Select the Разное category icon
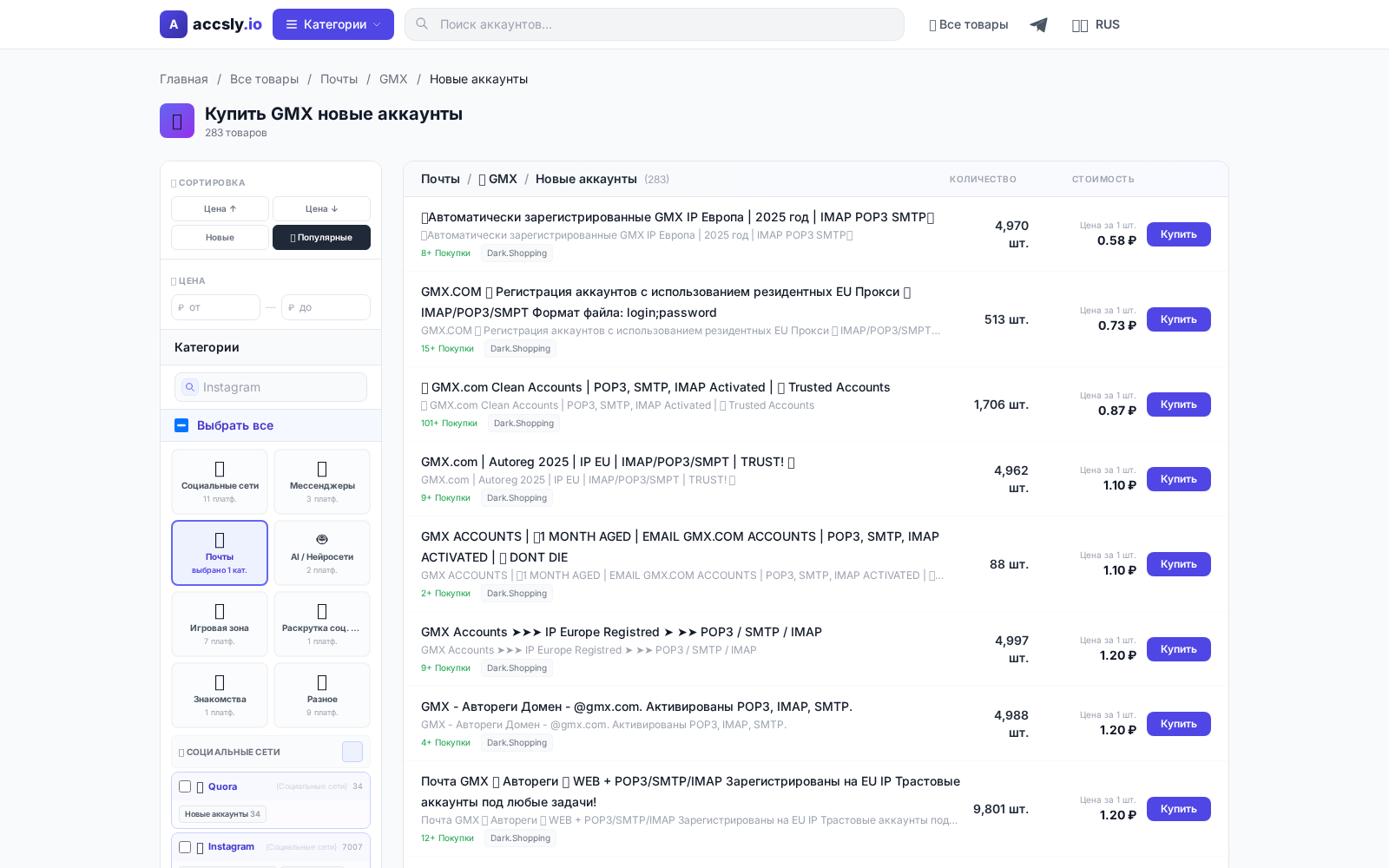 pos(321,685)
